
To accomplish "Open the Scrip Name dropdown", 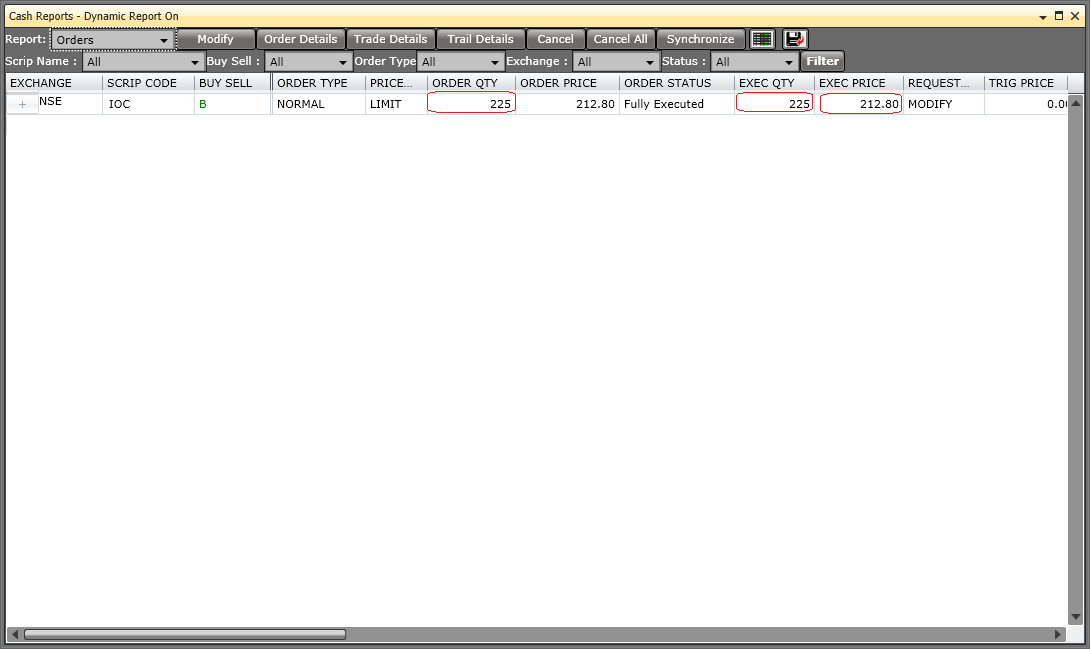I will pos(143,62).
